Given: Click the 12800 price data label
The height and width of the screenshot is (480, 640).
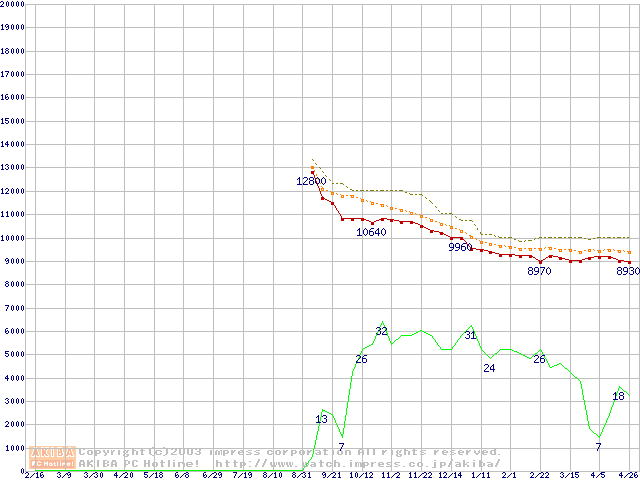Looking at the screenshot, I should click(311, 181).
